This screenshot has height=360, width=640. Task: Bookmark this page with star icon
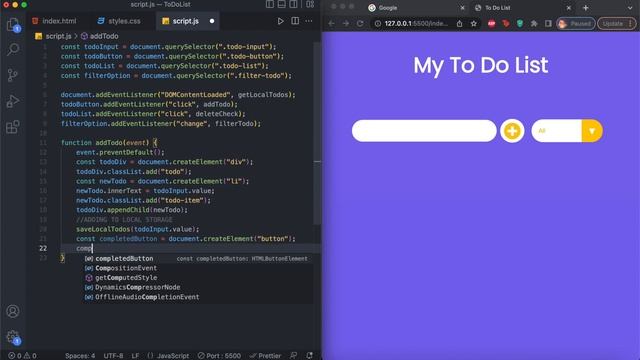tap(473, 24)
